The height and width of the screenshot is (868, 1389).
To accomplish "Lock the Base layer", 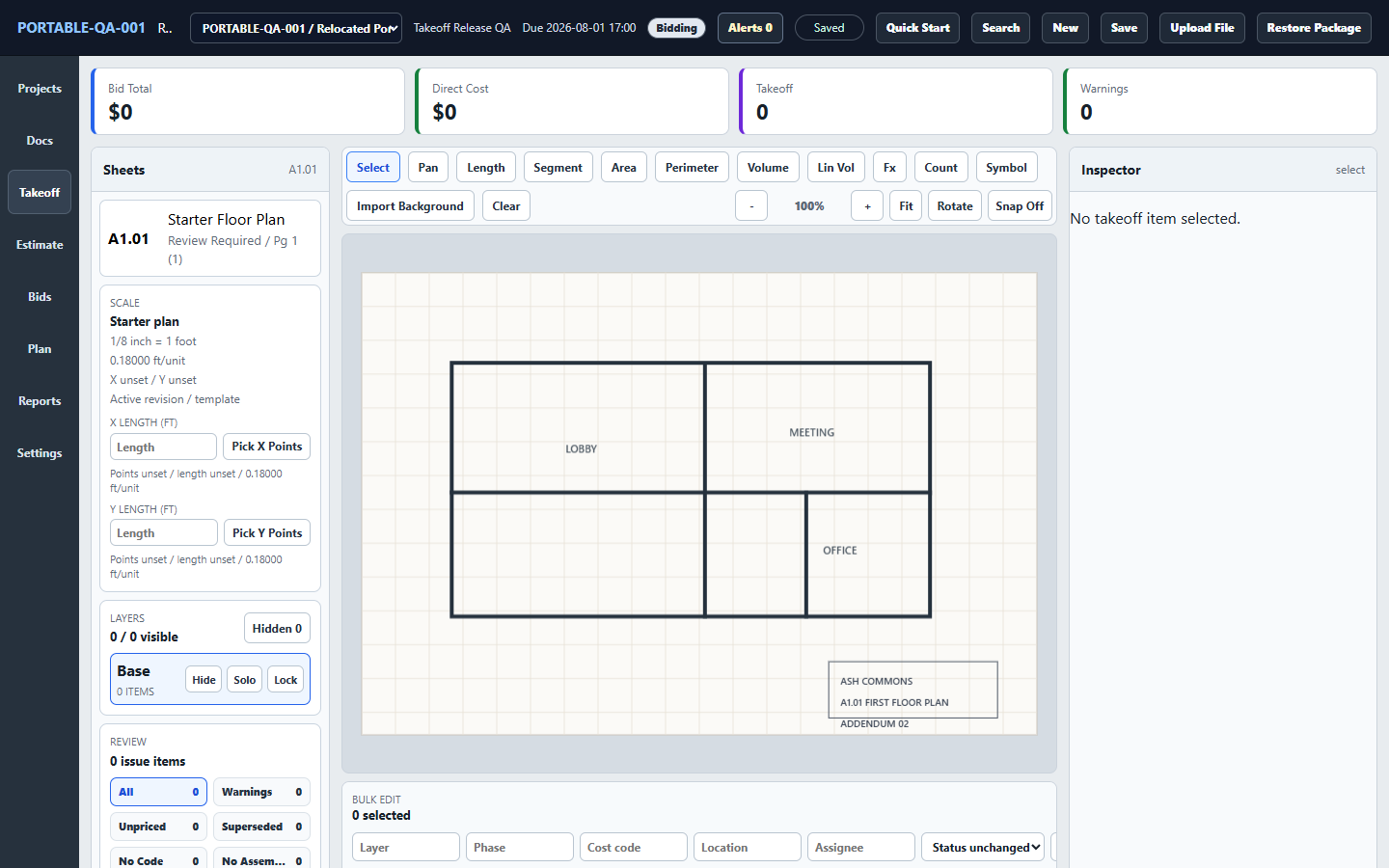I will [x=286, y=679].
